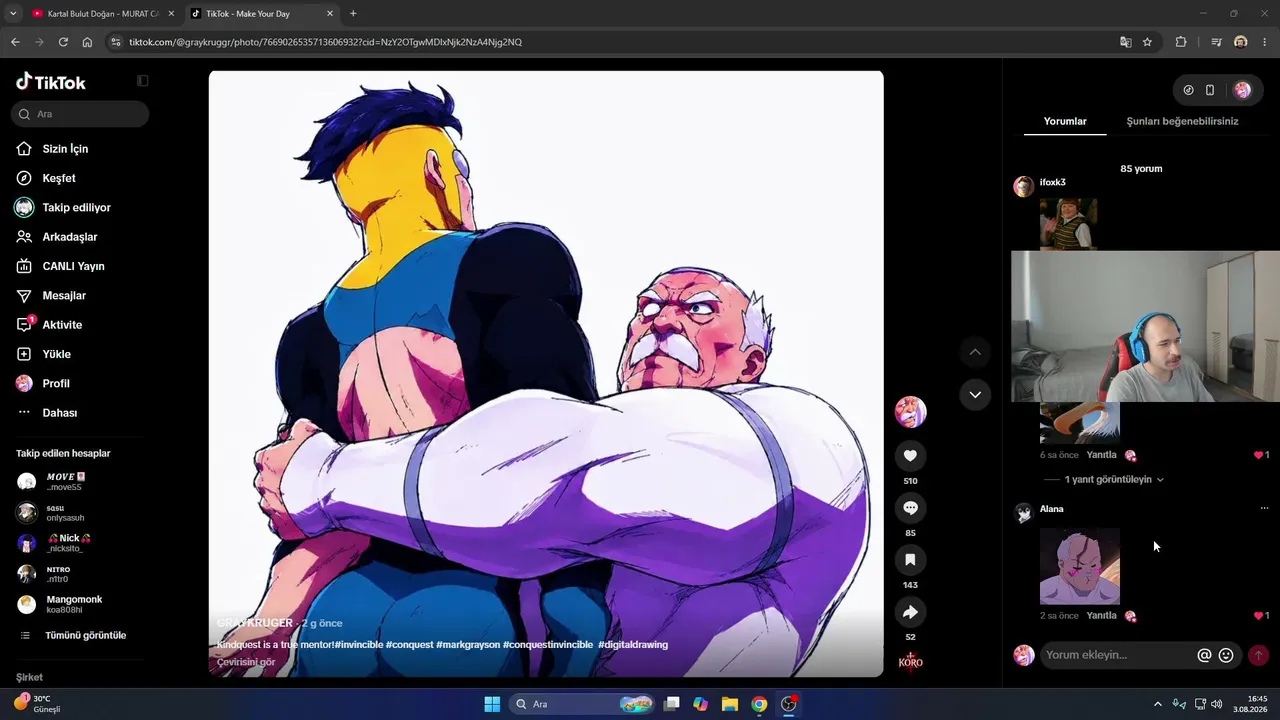
Task: Switch to Şunları beğenebilirsiniz tab
Action: click(x=1182, y=121)
